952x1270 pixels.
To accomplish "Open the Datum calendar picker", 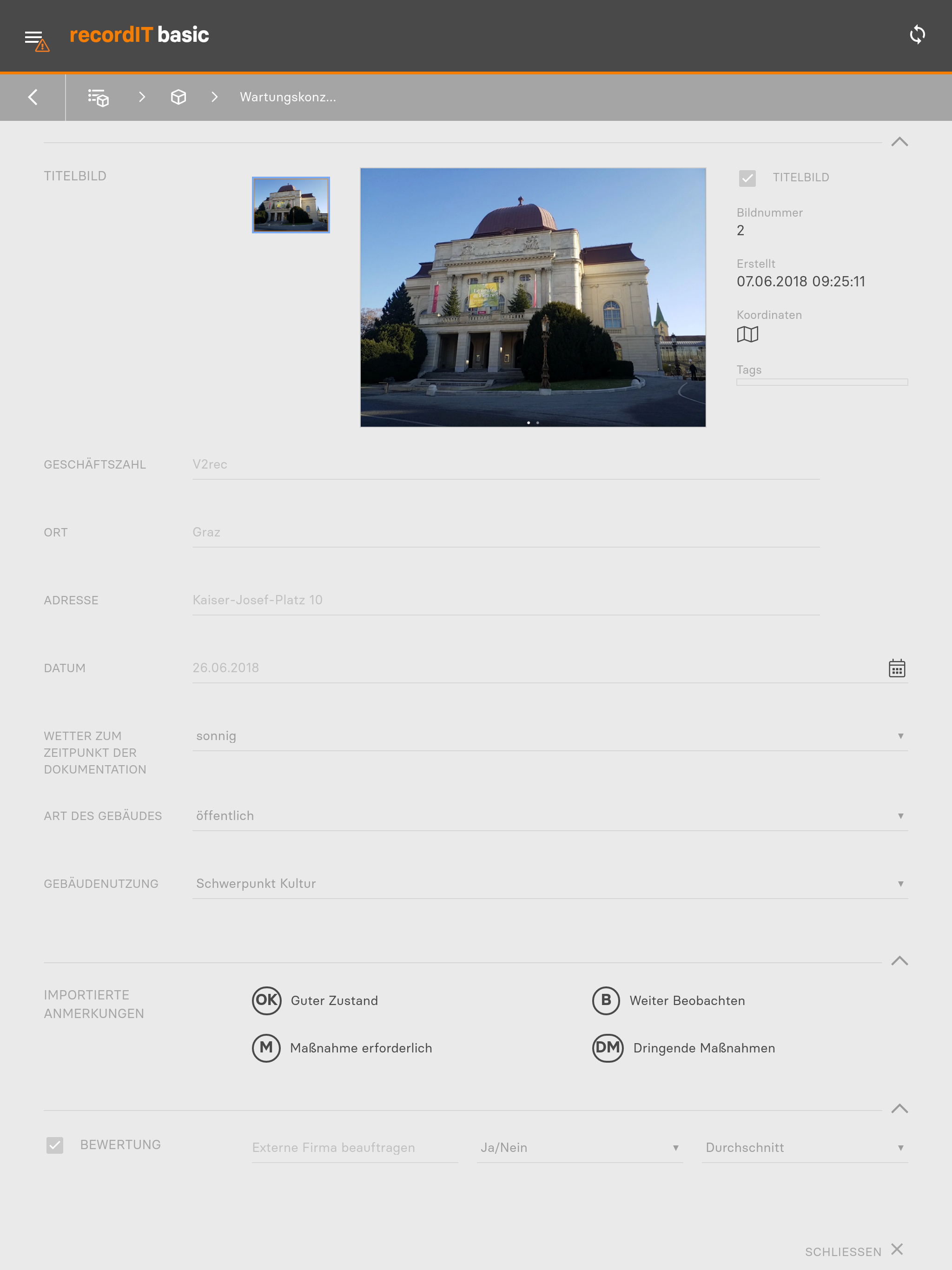I will coord(897,668).
